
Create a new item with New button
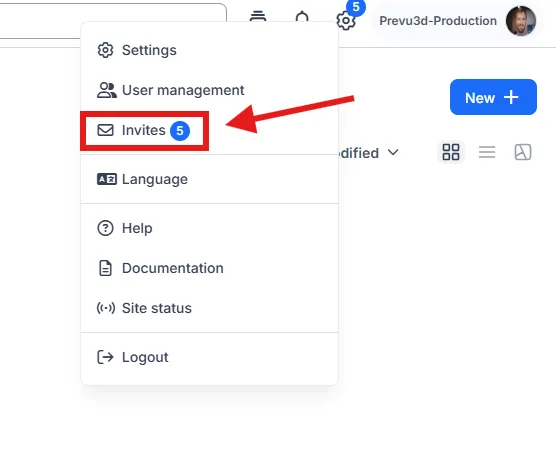point(493,97)
